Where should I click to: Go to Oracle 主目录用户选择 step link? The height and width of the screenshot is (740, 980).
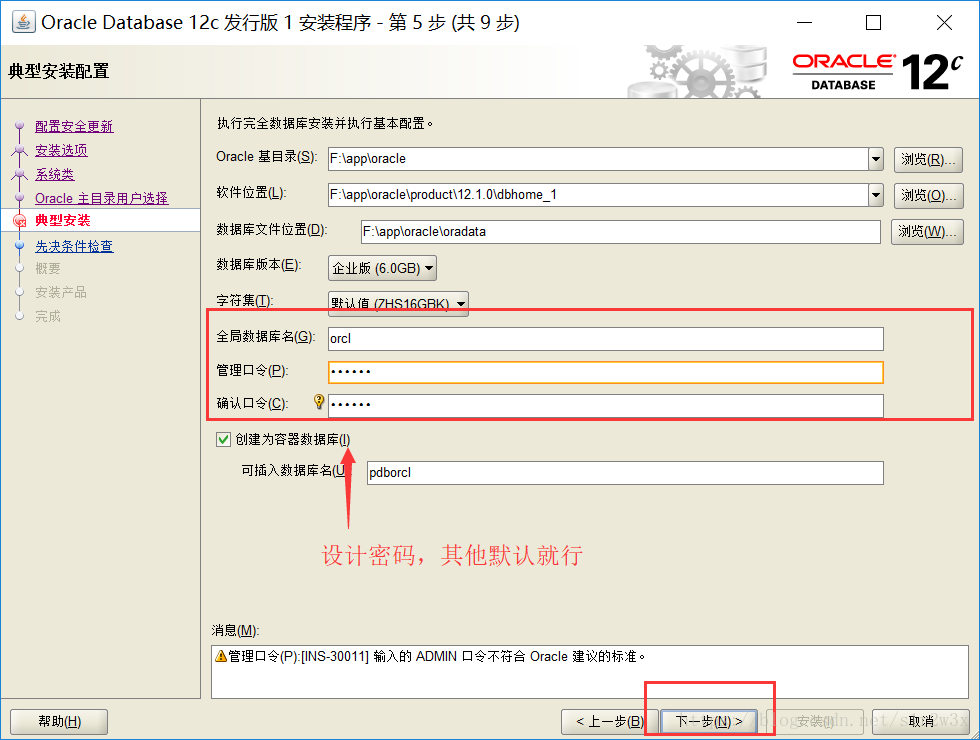101,198
